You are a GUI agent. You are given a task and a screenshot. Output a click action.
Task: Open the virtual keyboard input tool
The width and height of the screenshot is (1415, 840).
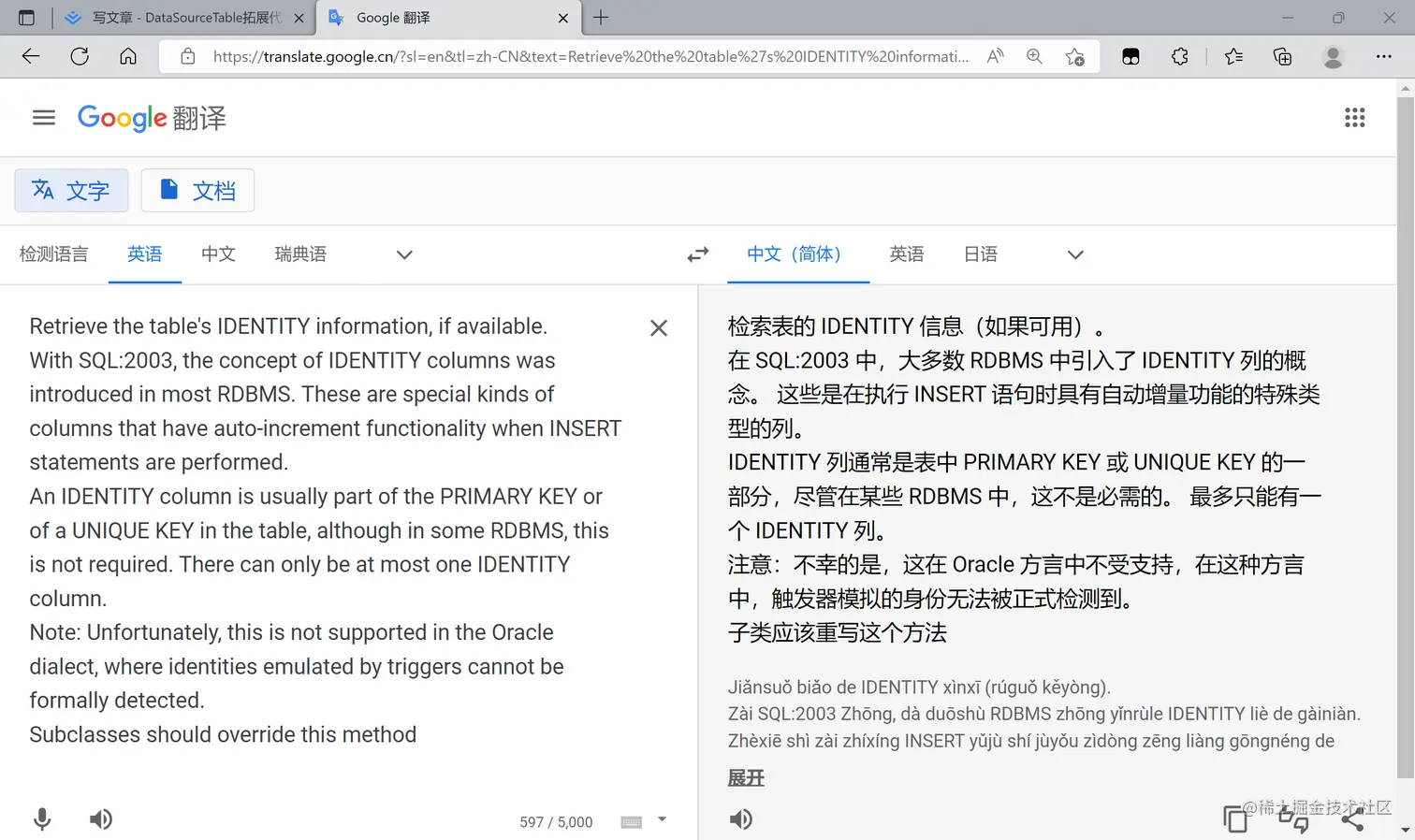[632, 821]
